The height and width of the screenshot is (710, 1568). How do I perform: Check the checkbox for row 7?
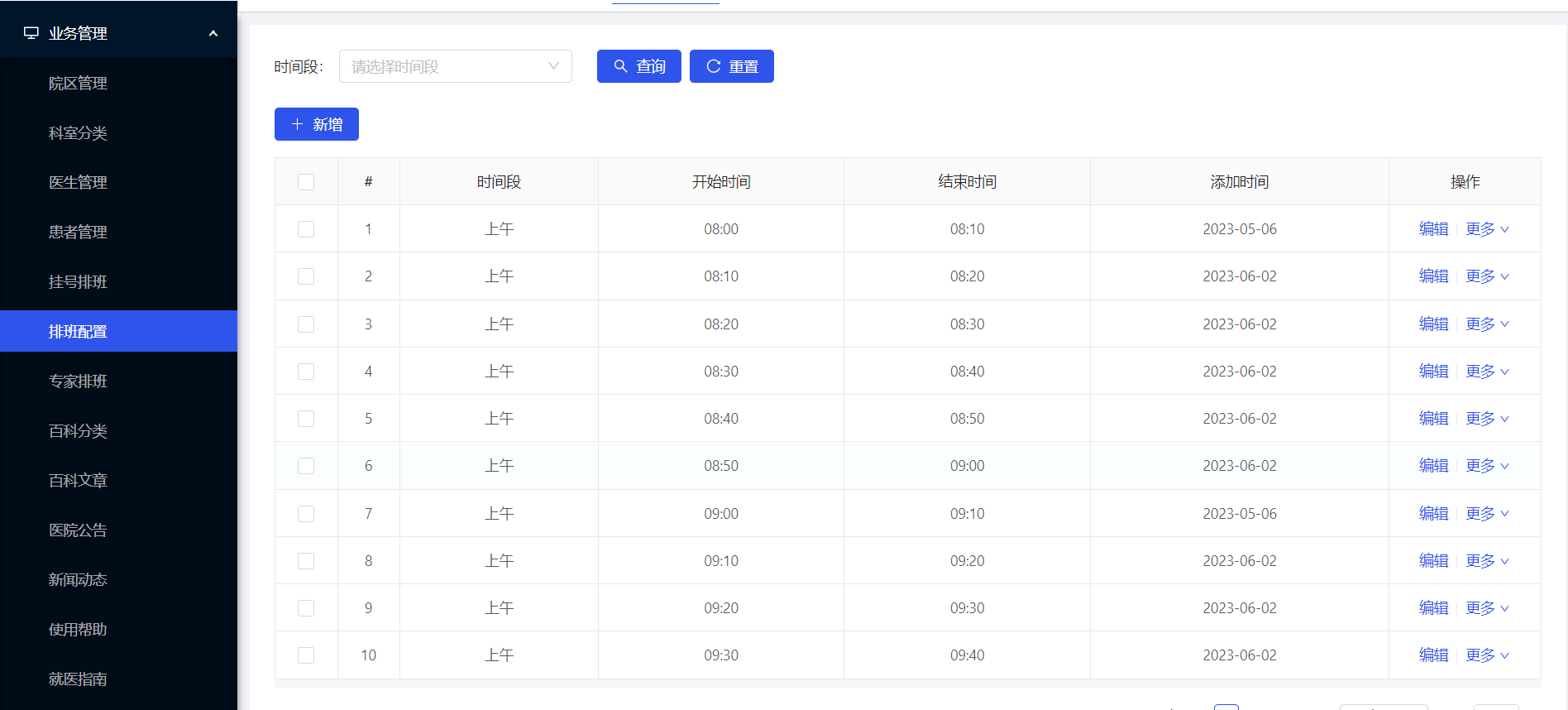click(x=306, y=514)
